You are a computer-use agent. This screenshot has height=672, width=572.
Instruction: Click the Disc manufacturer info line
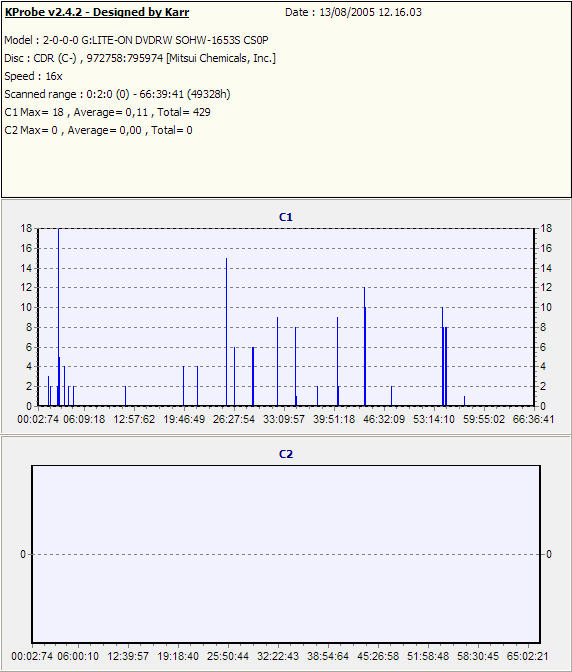coord(140,58)
